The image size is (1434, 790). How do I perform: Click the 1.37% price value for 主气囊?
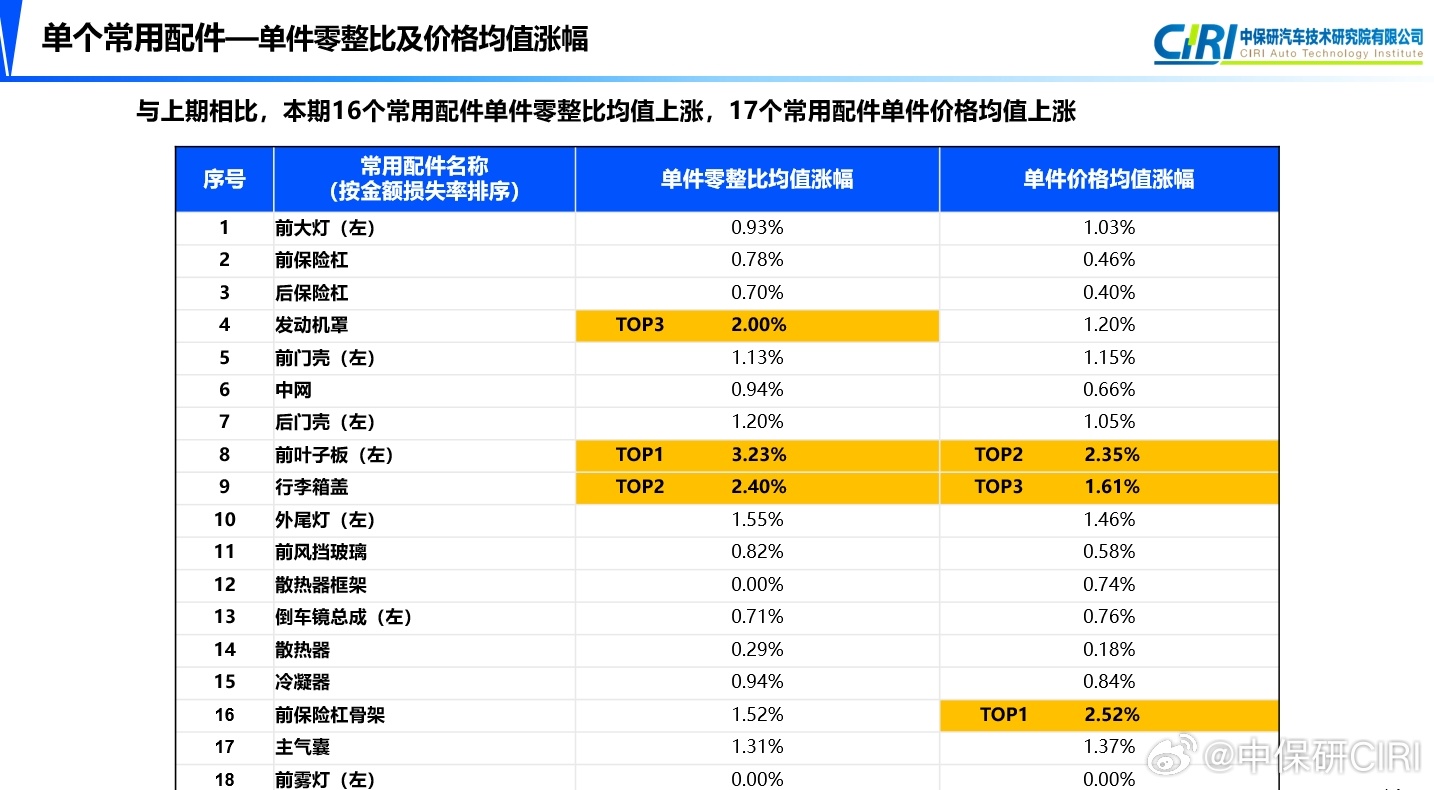coord(1109,747)
